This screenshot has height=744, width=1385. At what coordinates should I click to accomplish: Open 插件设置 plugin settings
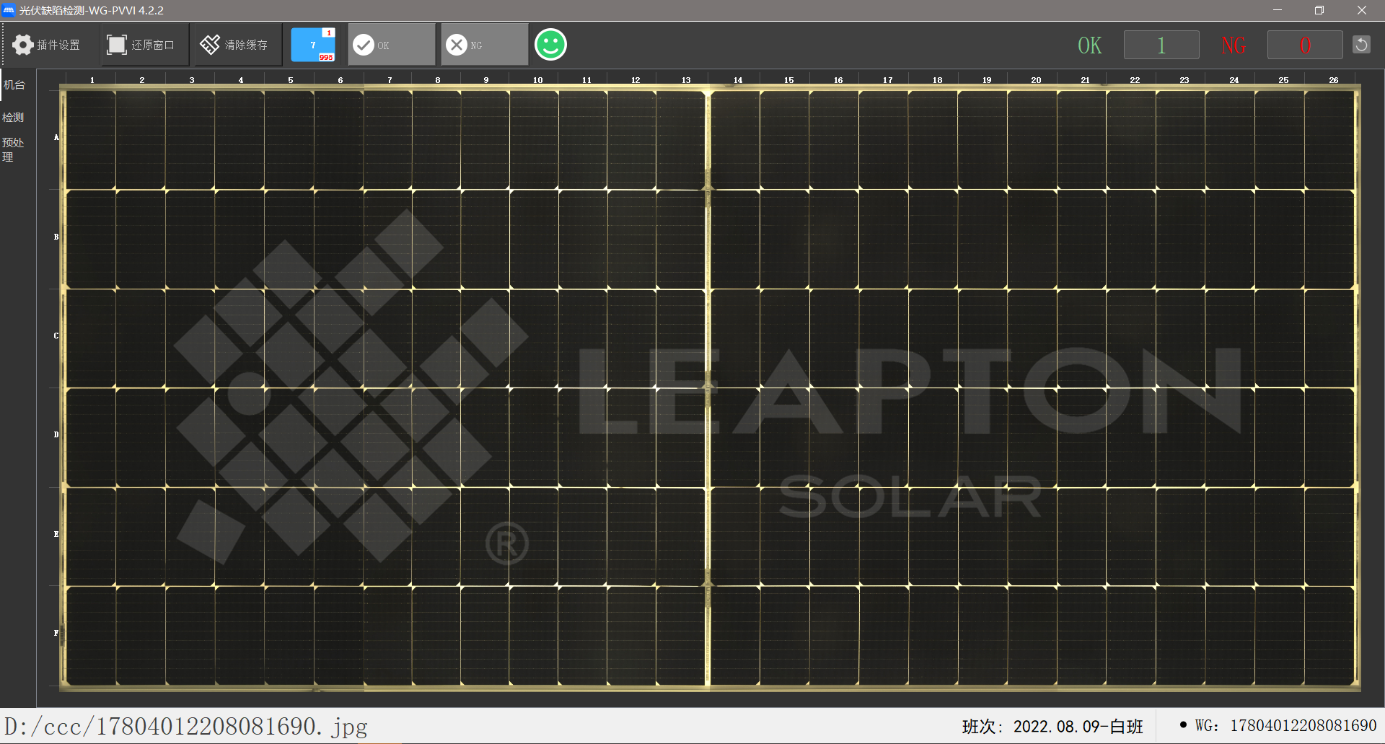(x=47, y=45)
